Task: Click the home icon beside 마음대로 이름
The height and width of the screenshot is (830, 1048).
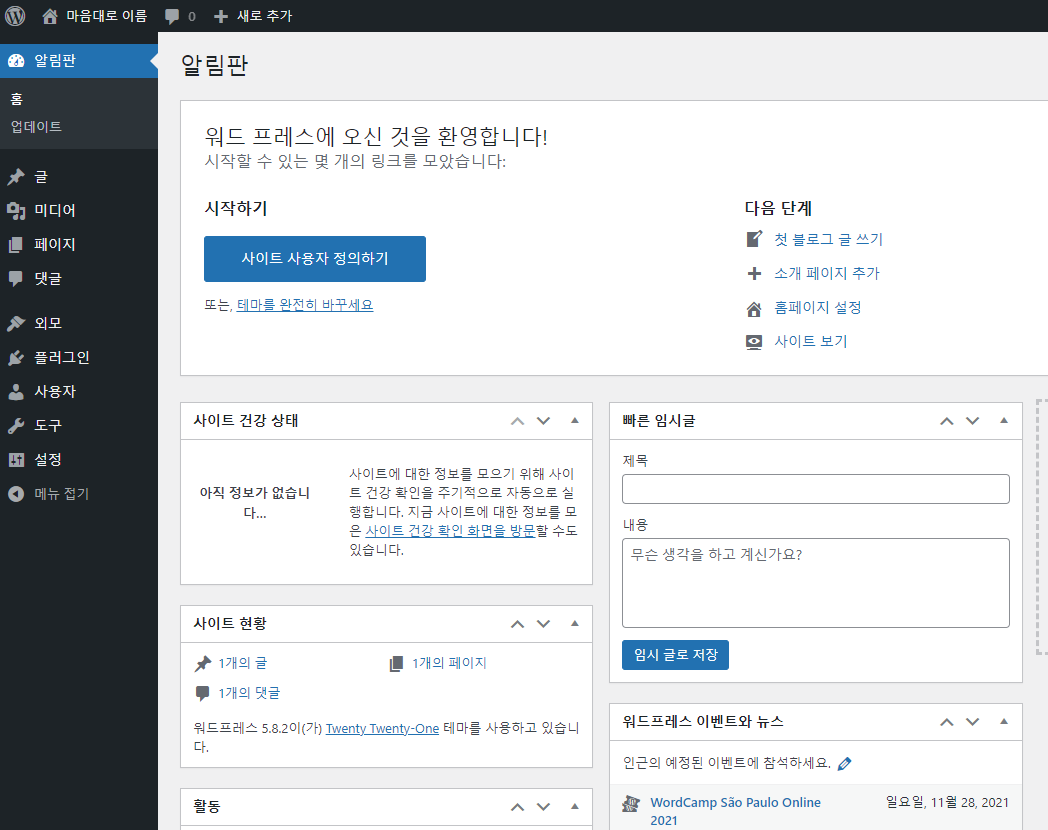Action: pos(49,16)
